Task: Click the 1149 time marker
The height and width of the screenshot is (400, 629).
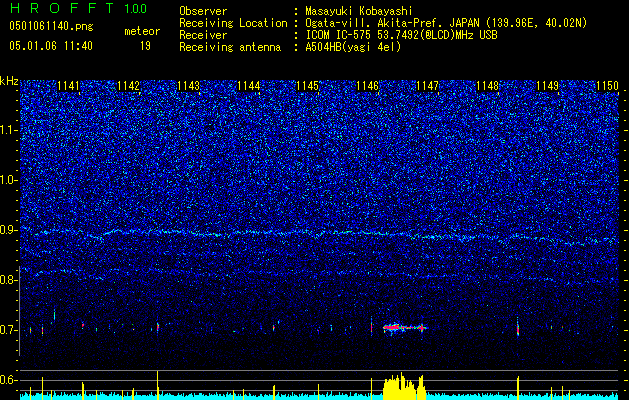Action: (548, 86)
